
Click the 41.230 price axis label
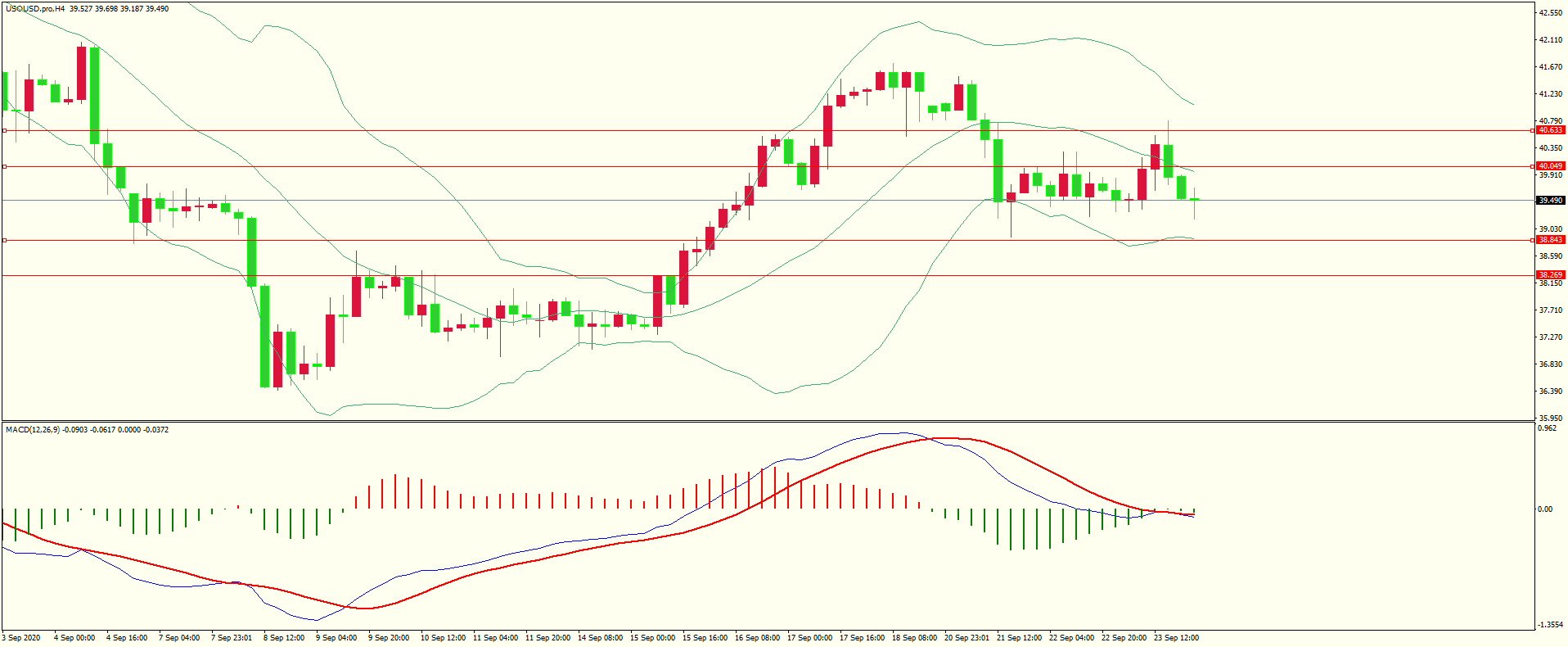[x=1551, y=94]
